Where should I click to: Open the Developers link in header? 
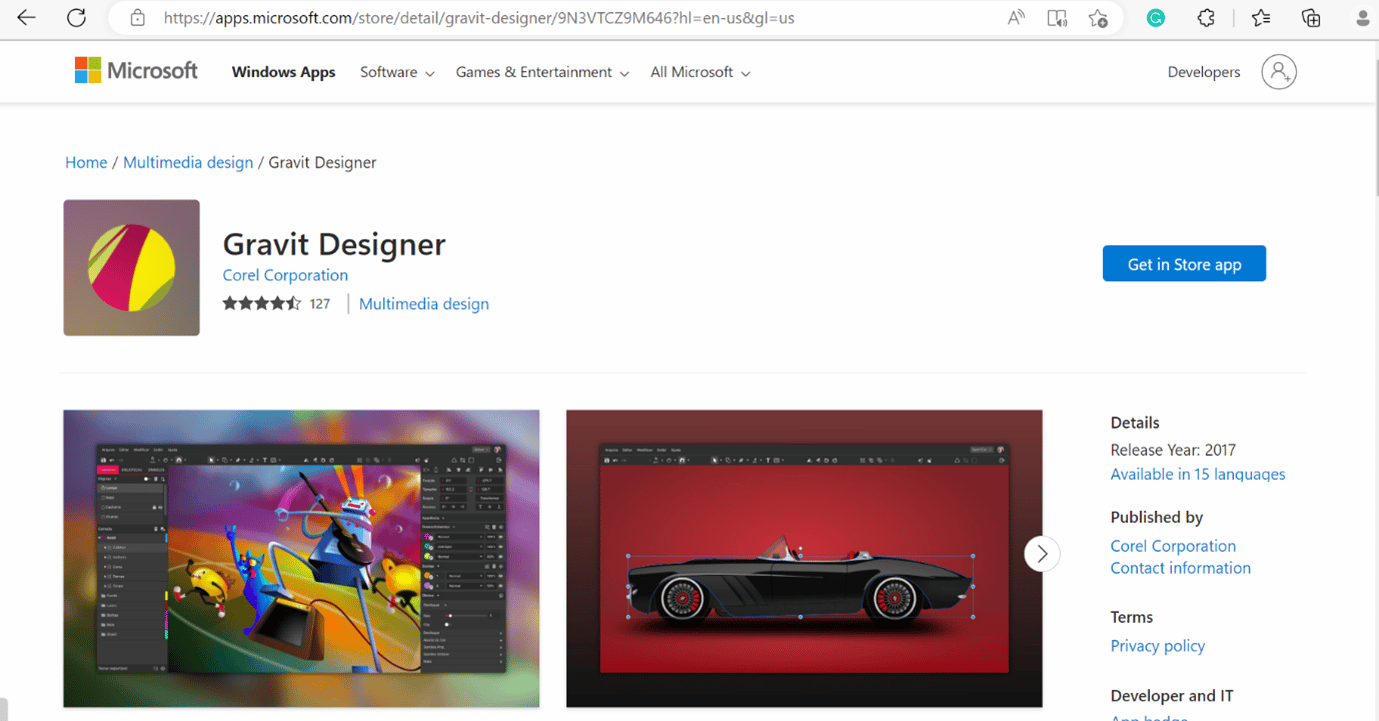pyautogui.click(x=1204, y=72)
